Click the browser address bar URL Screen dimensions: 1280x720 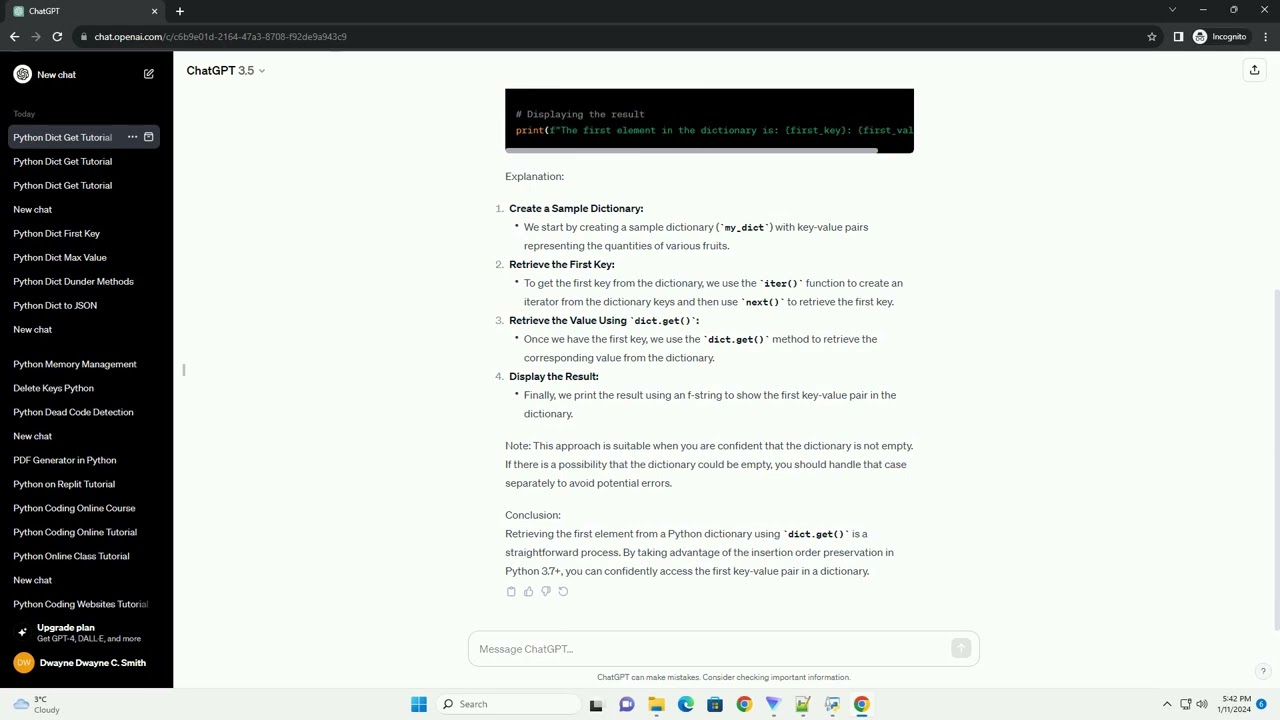[x=220, y=37]
